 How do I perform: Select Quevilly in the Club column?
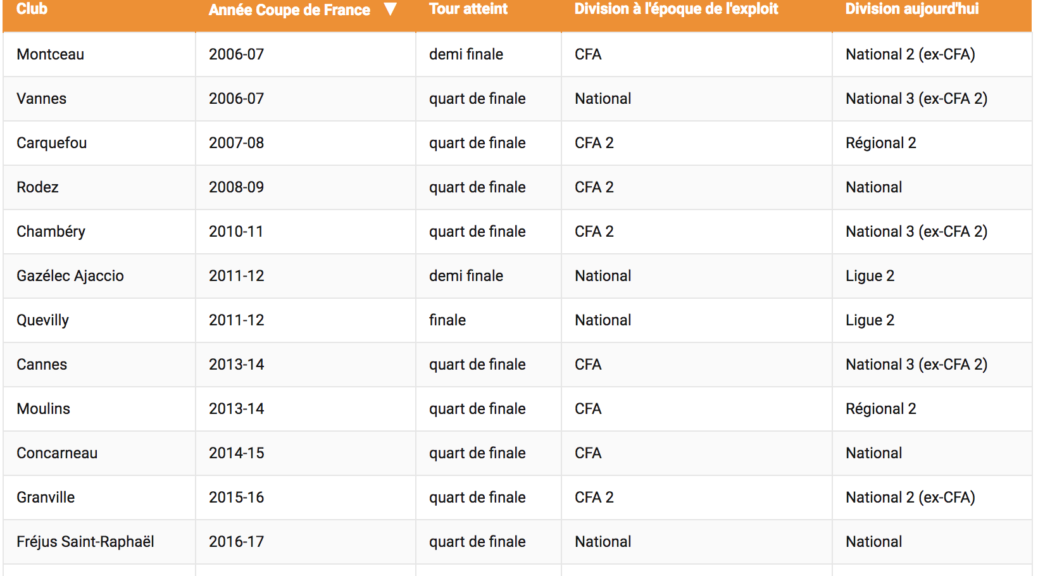tap(42, 320)
